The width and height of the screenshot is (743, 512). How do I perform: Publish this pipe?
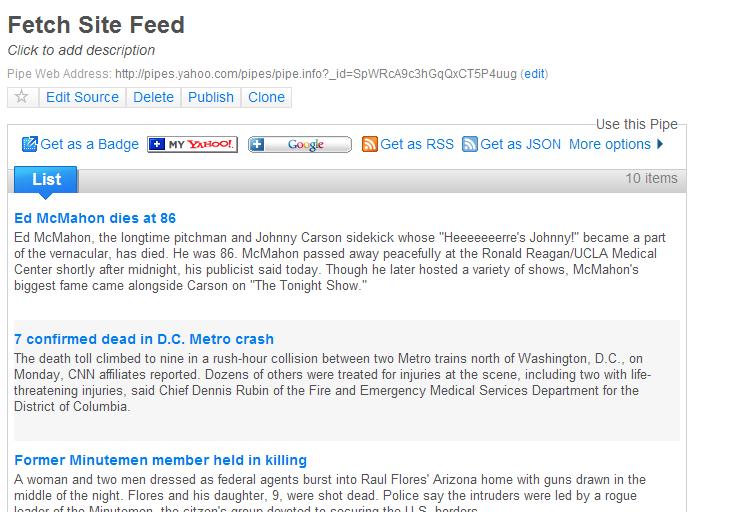(211, 97)
